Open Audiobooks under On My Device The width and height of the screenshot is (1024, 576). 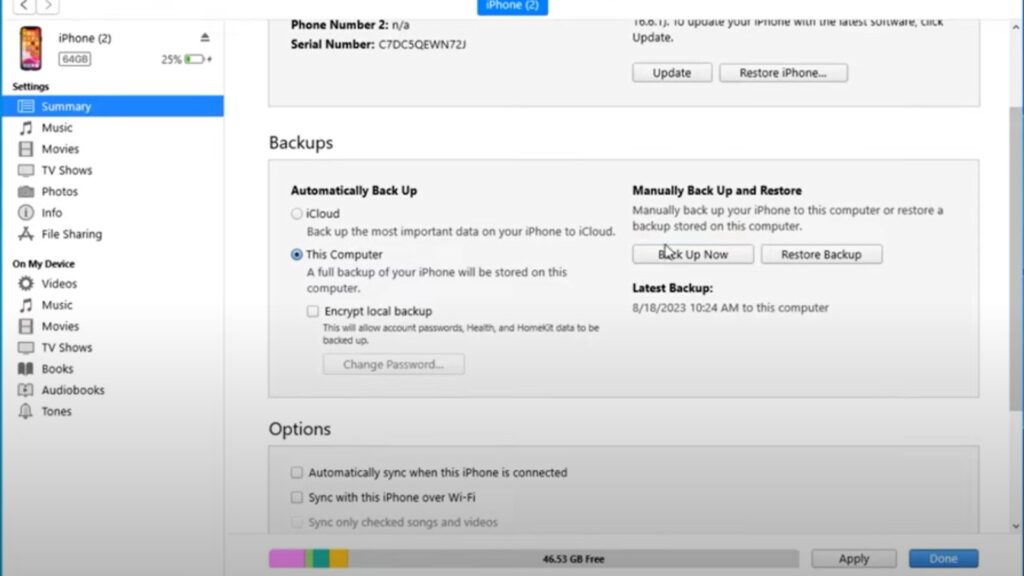[x=72, y=390]
